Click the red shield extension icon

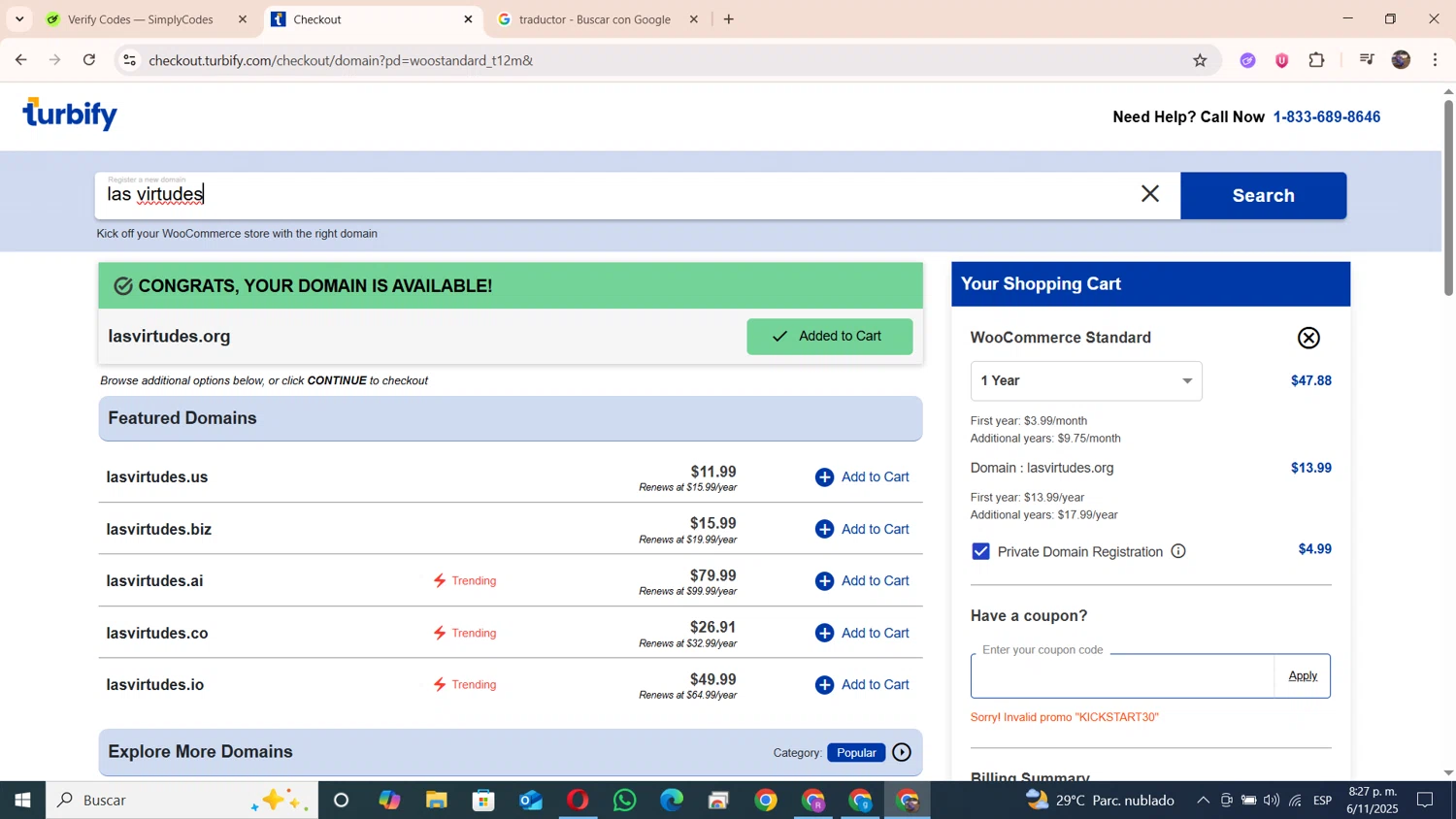(1282, 60)
